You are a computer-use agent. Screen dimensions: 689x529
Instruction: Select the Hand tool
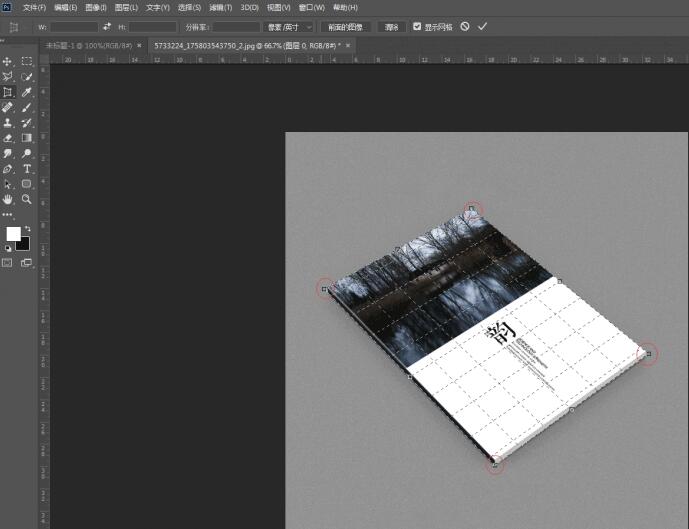click(x=8, y=199)
